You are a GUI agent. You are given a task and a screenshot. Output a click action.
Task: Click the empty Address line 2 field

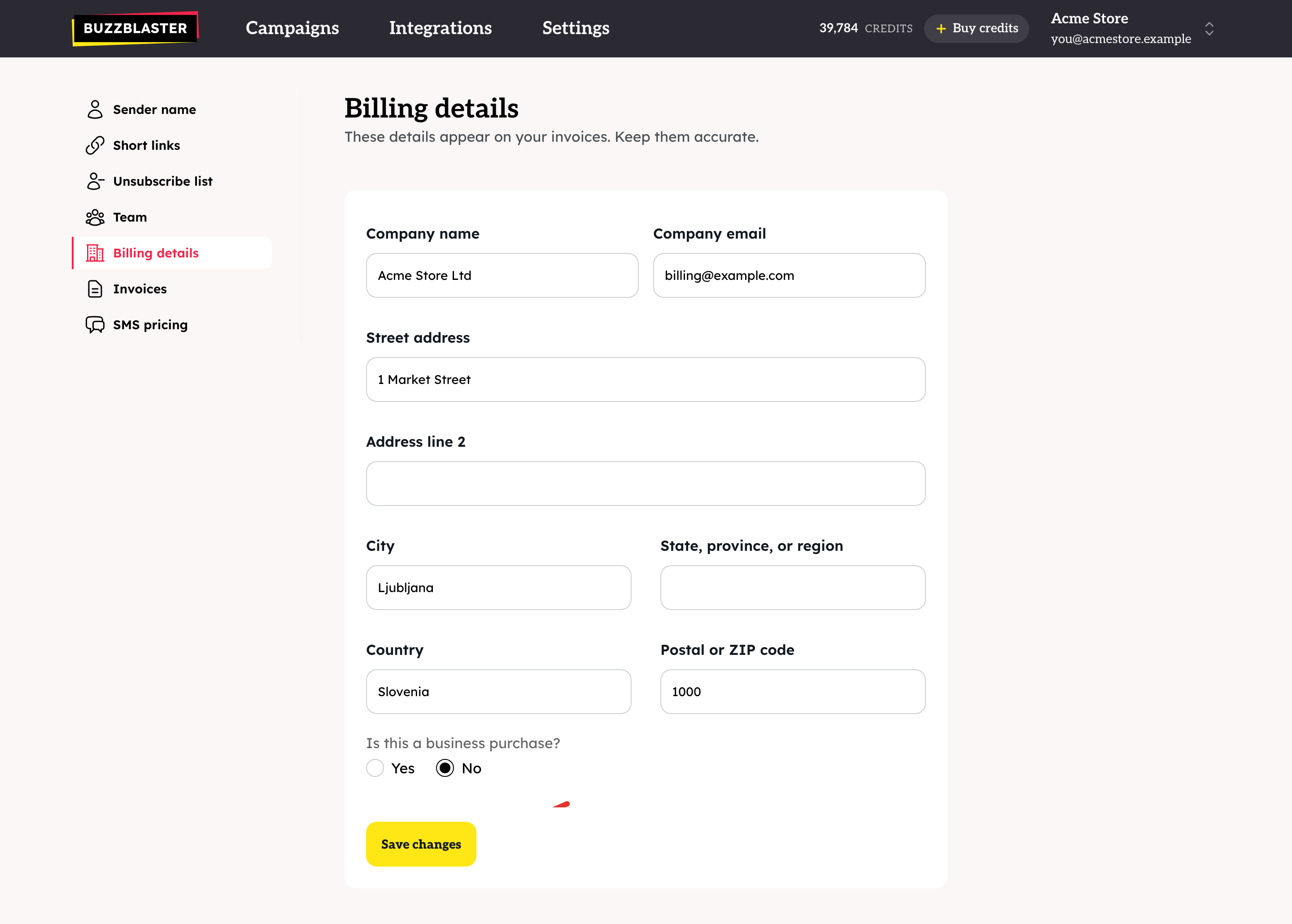(x=646, y=484)
